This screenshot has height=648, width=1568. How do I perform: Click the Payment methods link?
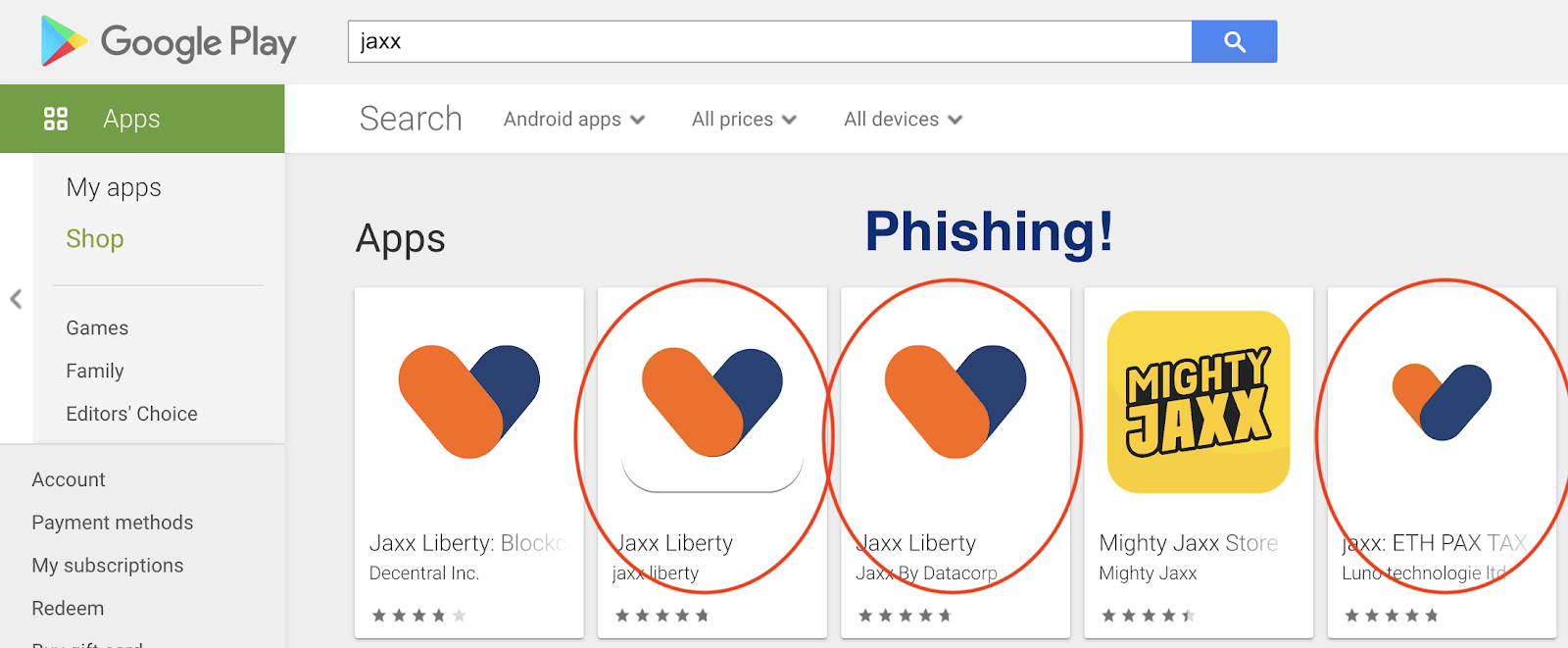pos(113,523)
